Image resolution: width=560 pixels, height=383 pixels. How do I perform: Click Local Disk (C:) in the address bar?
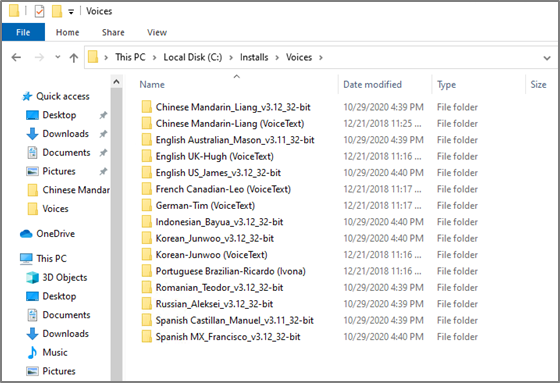[192, 57]
